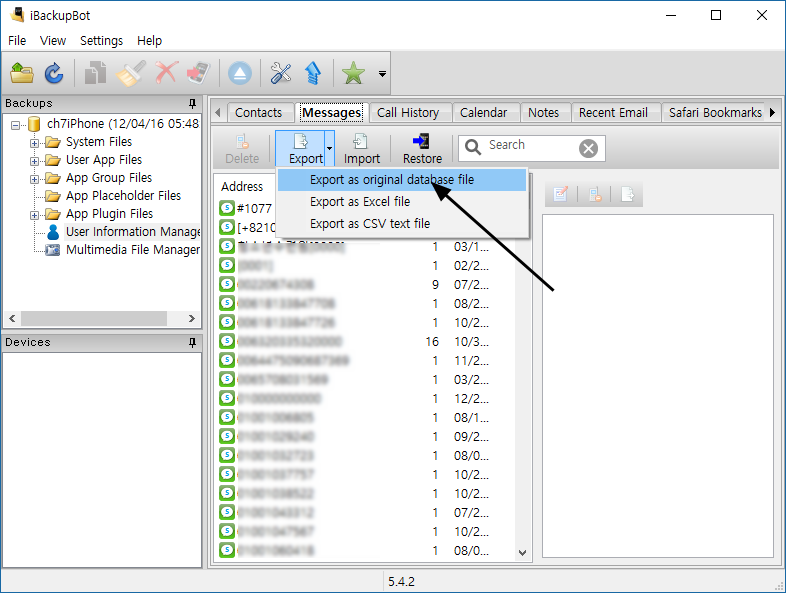Screen dimensions: 786x593
Task: Select the message row with count 16
Action: (367, 341)
